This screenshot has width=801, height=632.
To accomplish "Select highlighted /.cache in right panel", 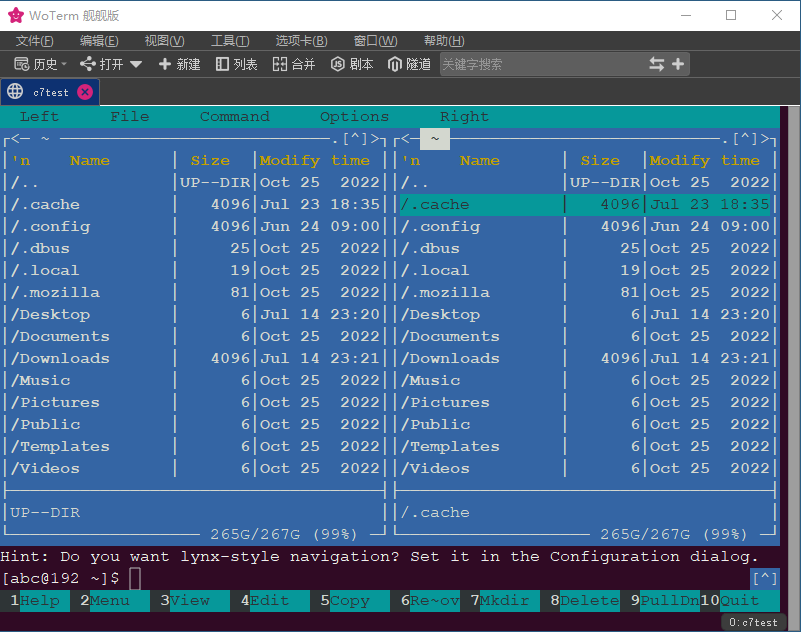I will [x=585, y=204].
